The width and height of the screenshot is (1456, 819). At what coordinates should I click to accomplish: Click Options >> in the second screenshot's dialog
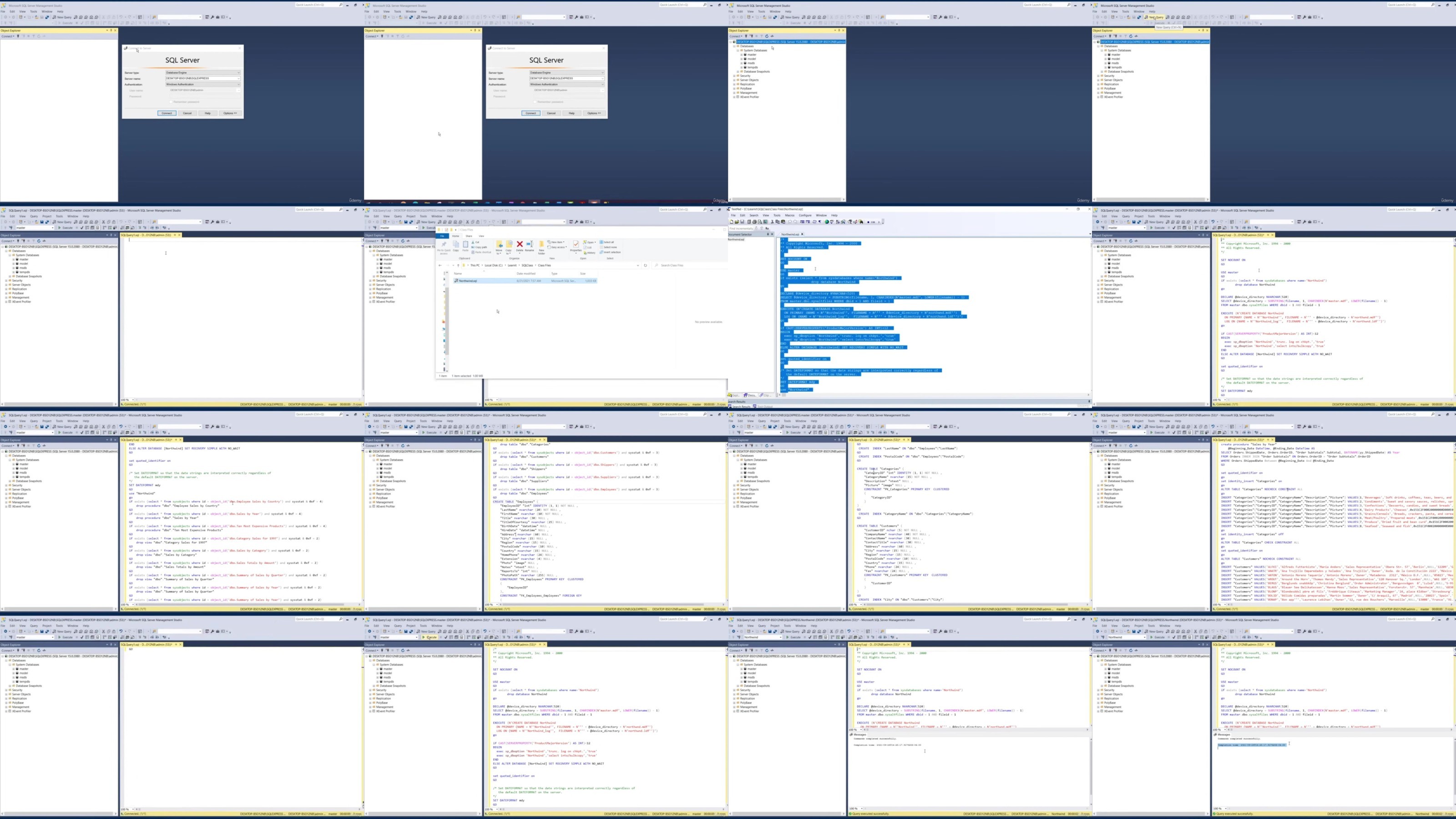594,113
